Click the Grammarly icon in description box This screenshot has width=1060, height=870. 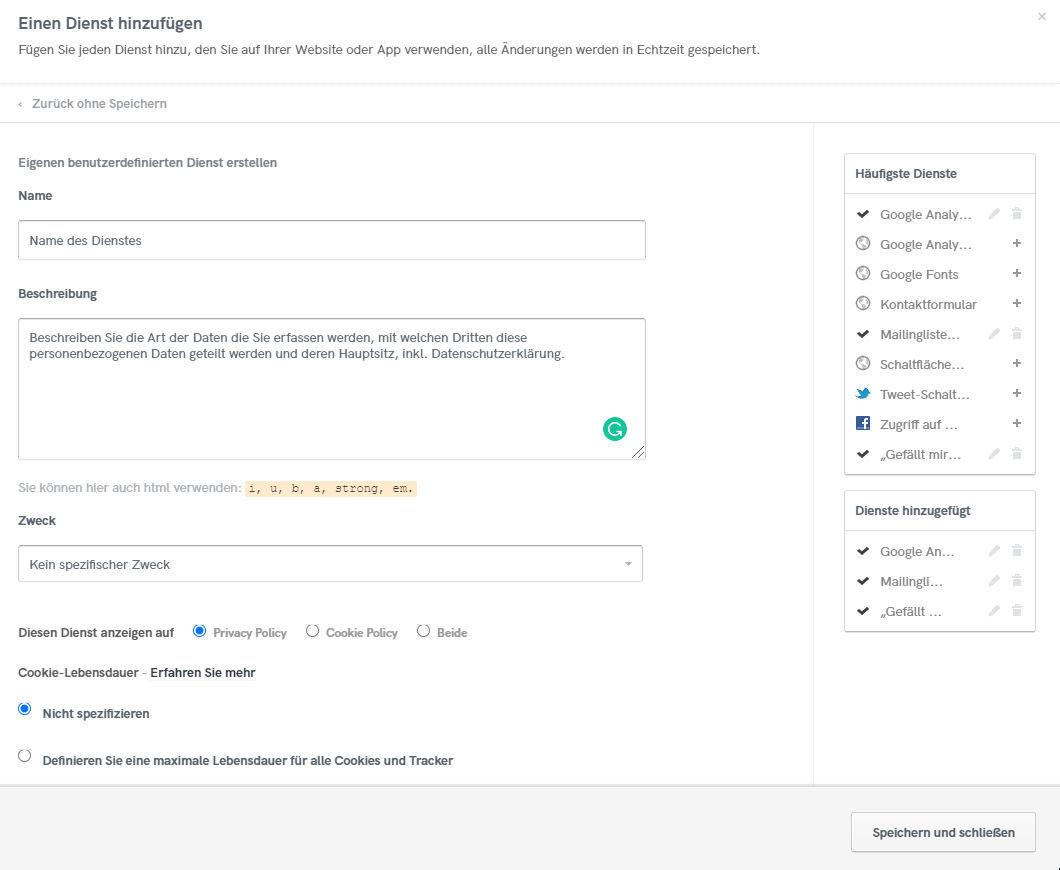(614, 429)
